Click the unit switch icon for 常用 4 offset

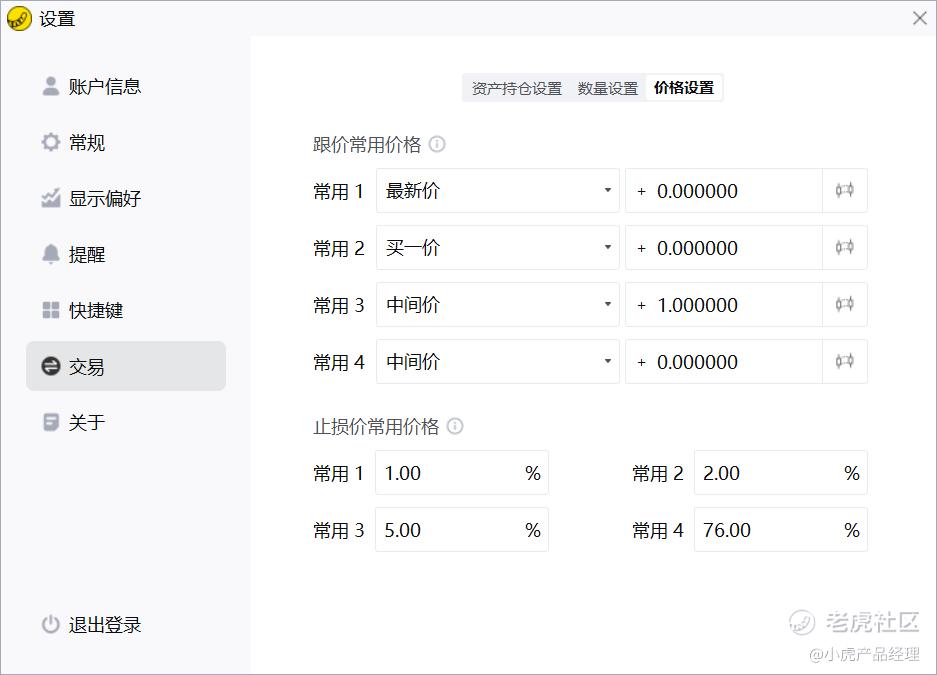(844, 362)
